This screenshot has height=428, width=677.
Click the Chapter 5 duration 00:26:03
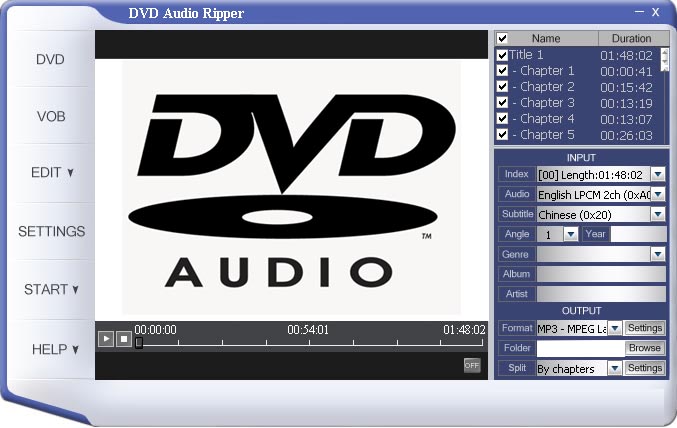coord(626,136)
